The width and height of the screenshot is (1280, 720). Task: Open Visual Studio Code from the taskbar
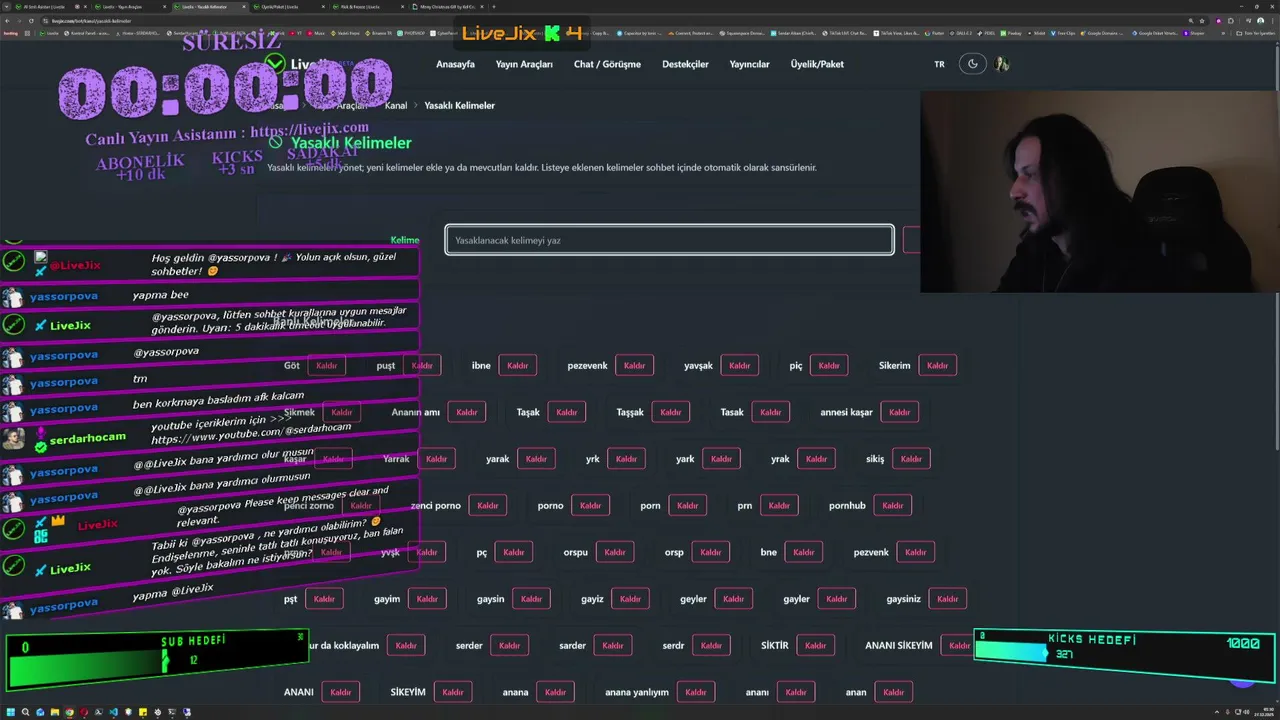pos(114,713)
